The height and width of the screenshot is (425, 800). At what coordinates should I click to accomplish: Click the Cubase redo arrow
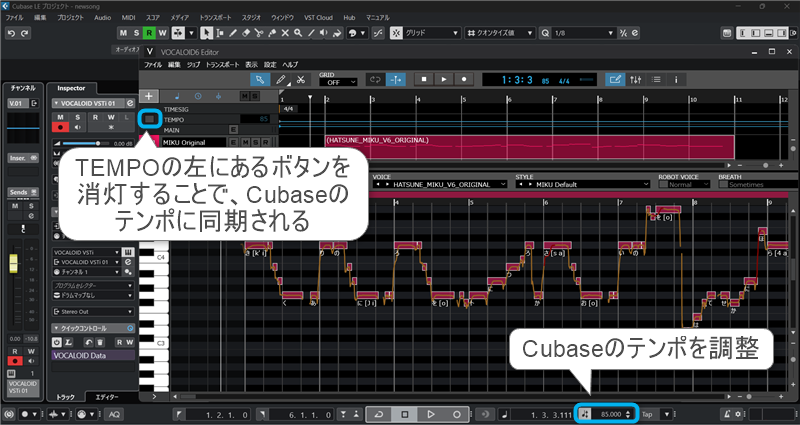point(24,33)
